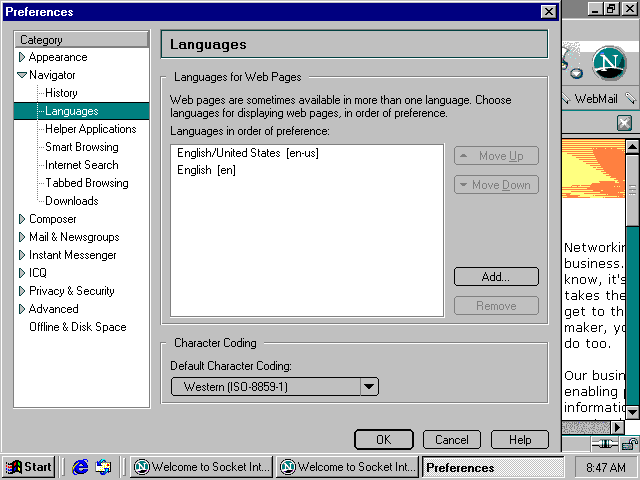
Task: Open the Windows Start menu
Action: 28,467
